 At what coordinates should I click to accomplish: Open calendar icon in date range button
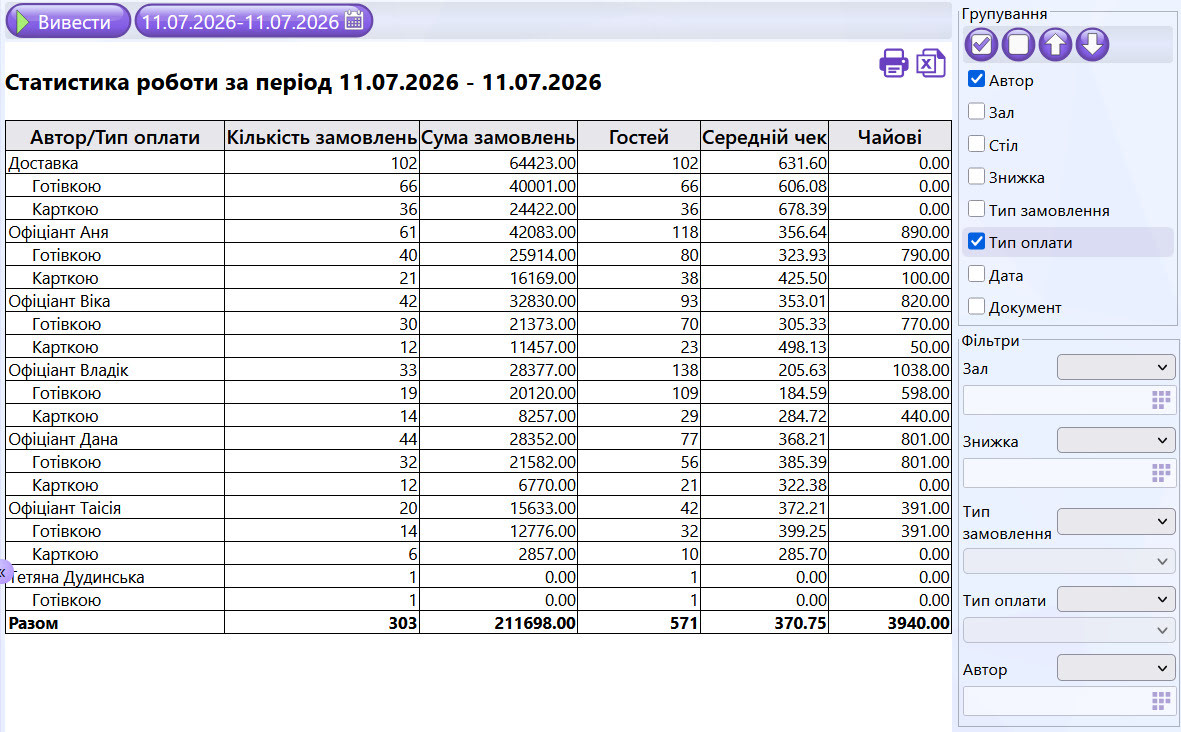tap(353, 21)
